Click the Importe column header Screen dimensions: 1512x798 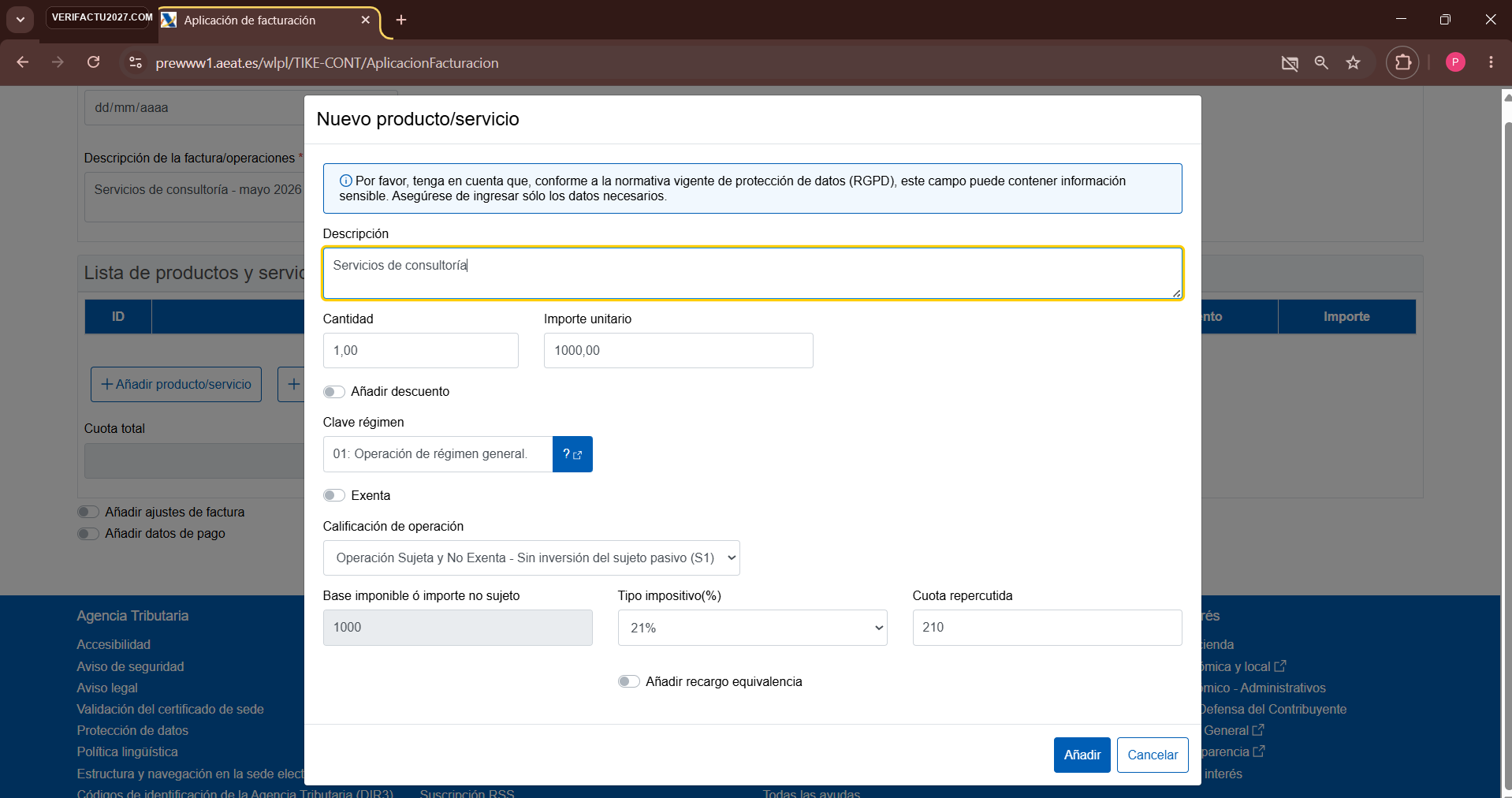click(x=1346, y=317)
